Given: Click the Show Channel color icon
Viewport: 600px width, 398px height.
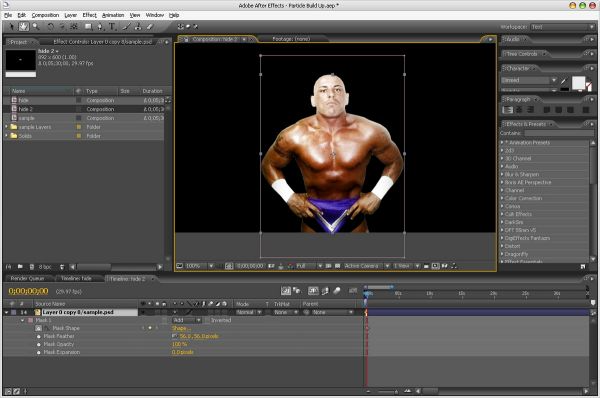Looking at the screenshot, I should (290, 266).
